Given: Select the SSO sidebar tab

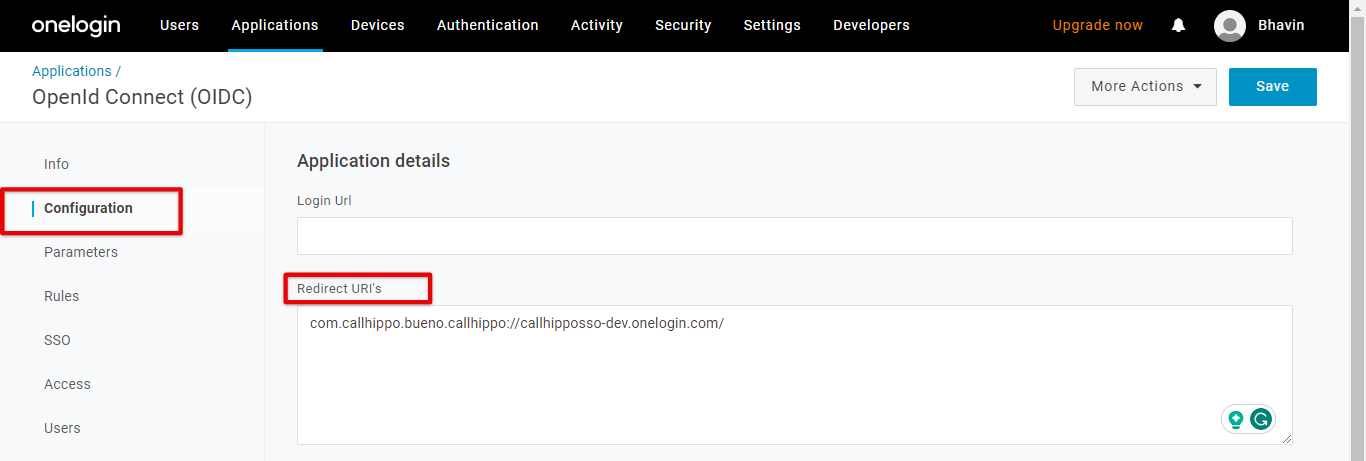Looking at the screenshot, I should [x=58, y=340].
